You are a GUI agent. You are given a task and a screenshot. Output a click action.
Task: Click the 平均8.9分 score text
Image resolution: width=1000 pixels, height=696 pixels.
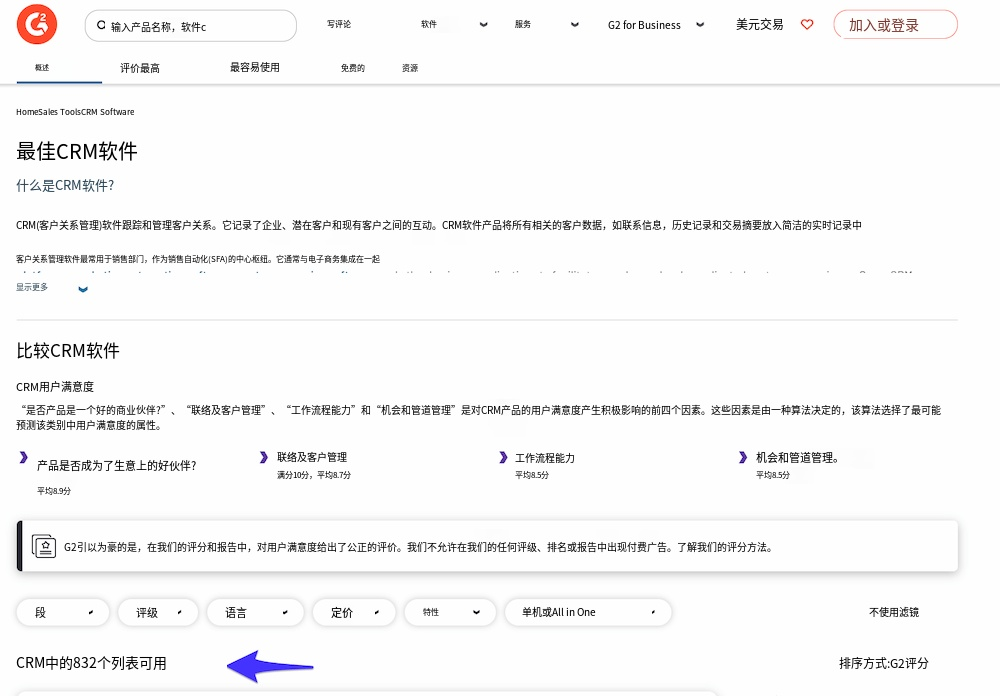coord(54,491)
